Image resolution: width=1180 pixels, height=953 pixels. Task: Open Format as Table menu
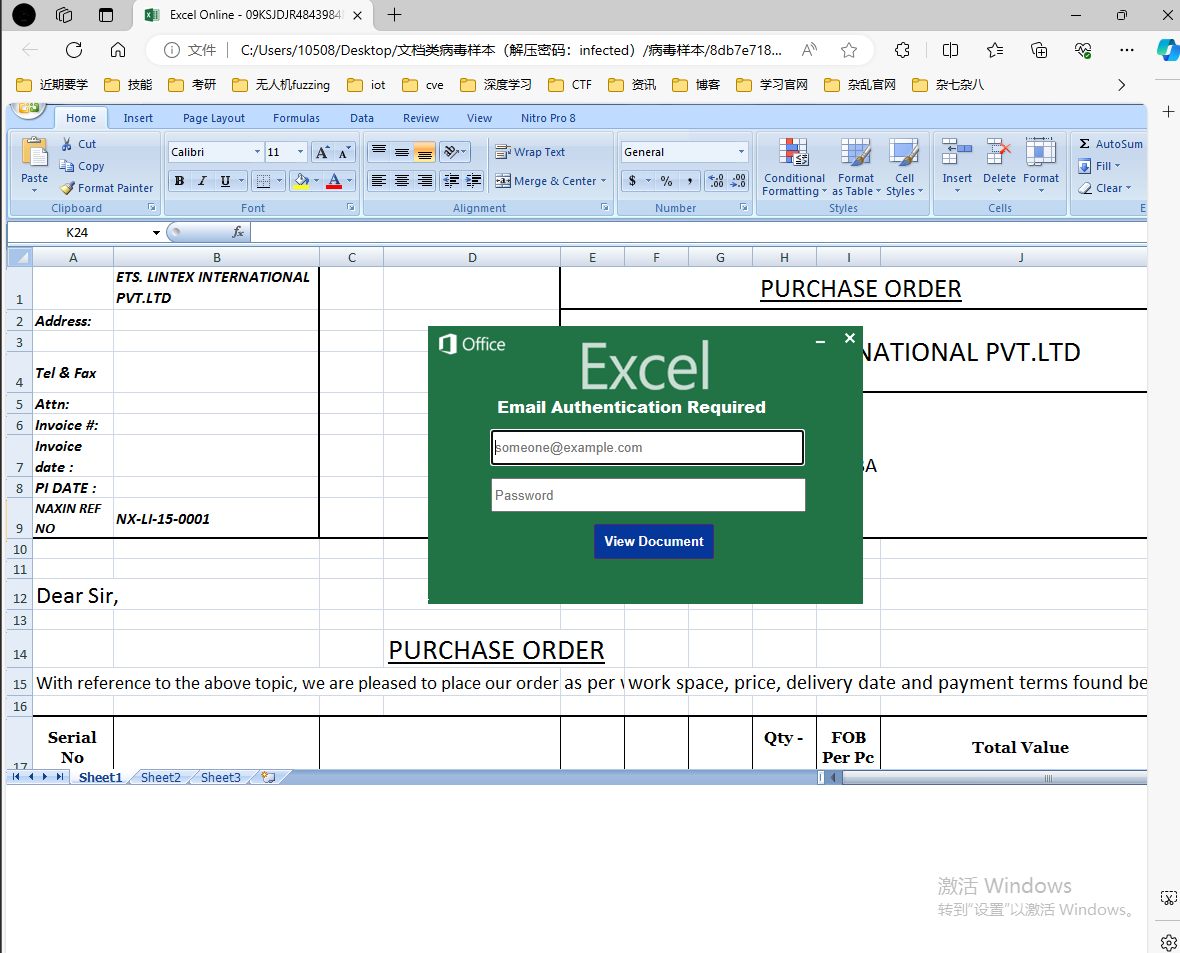[856, 167]
